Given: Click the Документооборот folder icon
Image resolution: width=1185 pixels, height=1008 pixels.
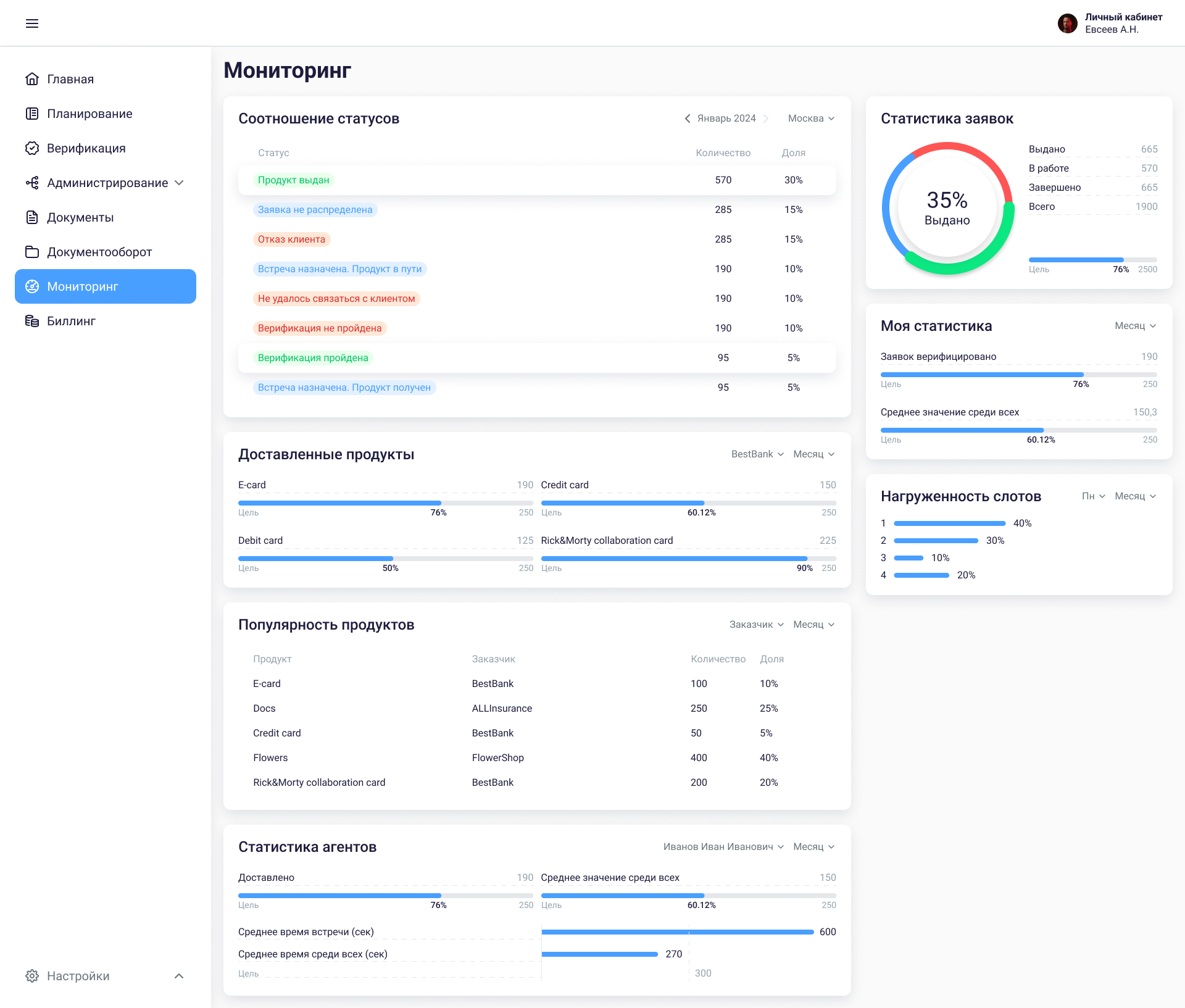Looking at the screenshot, I should 32,252.
